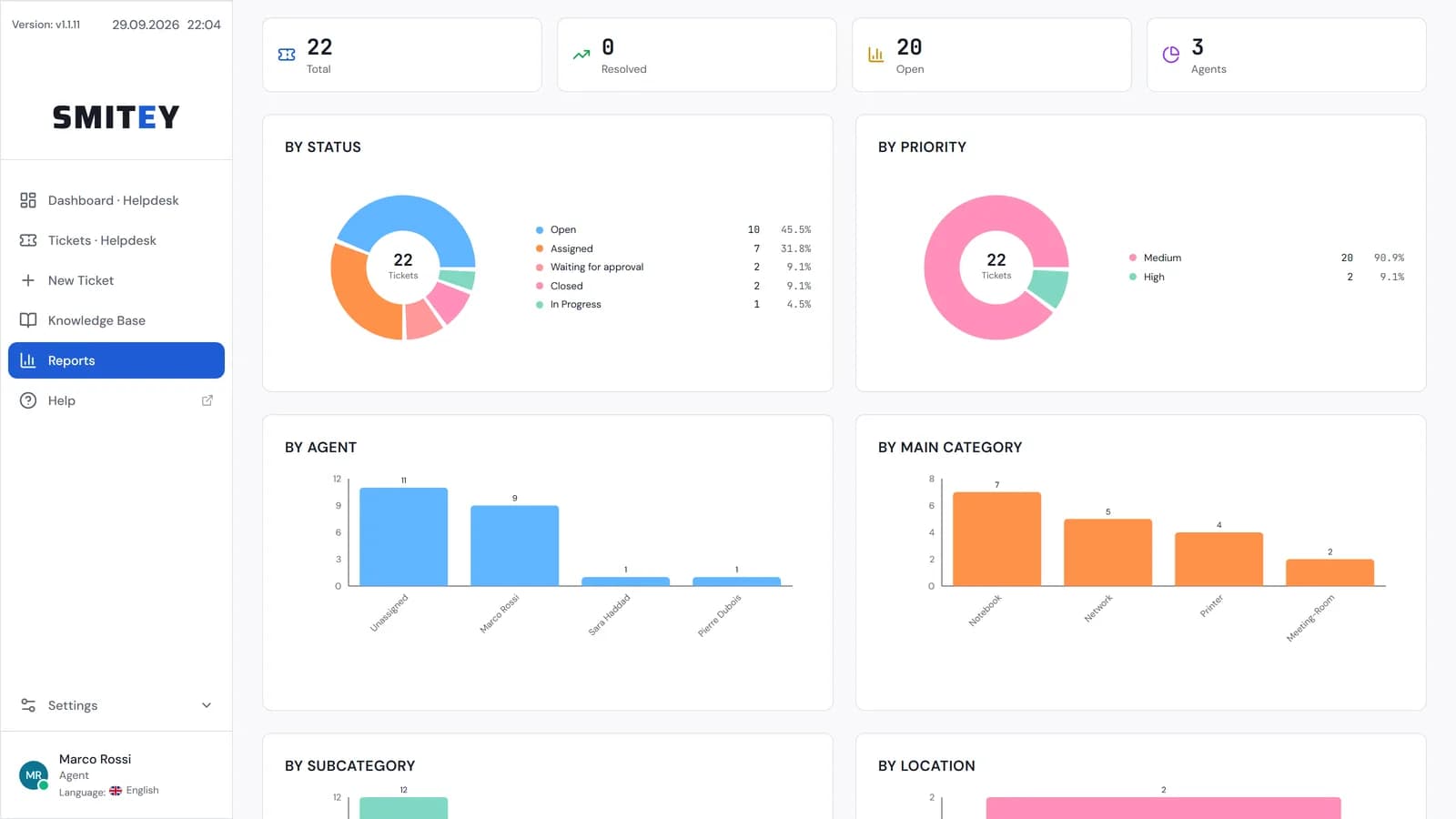Click the 'Waiting for approval' legend entry

(597, 267)
